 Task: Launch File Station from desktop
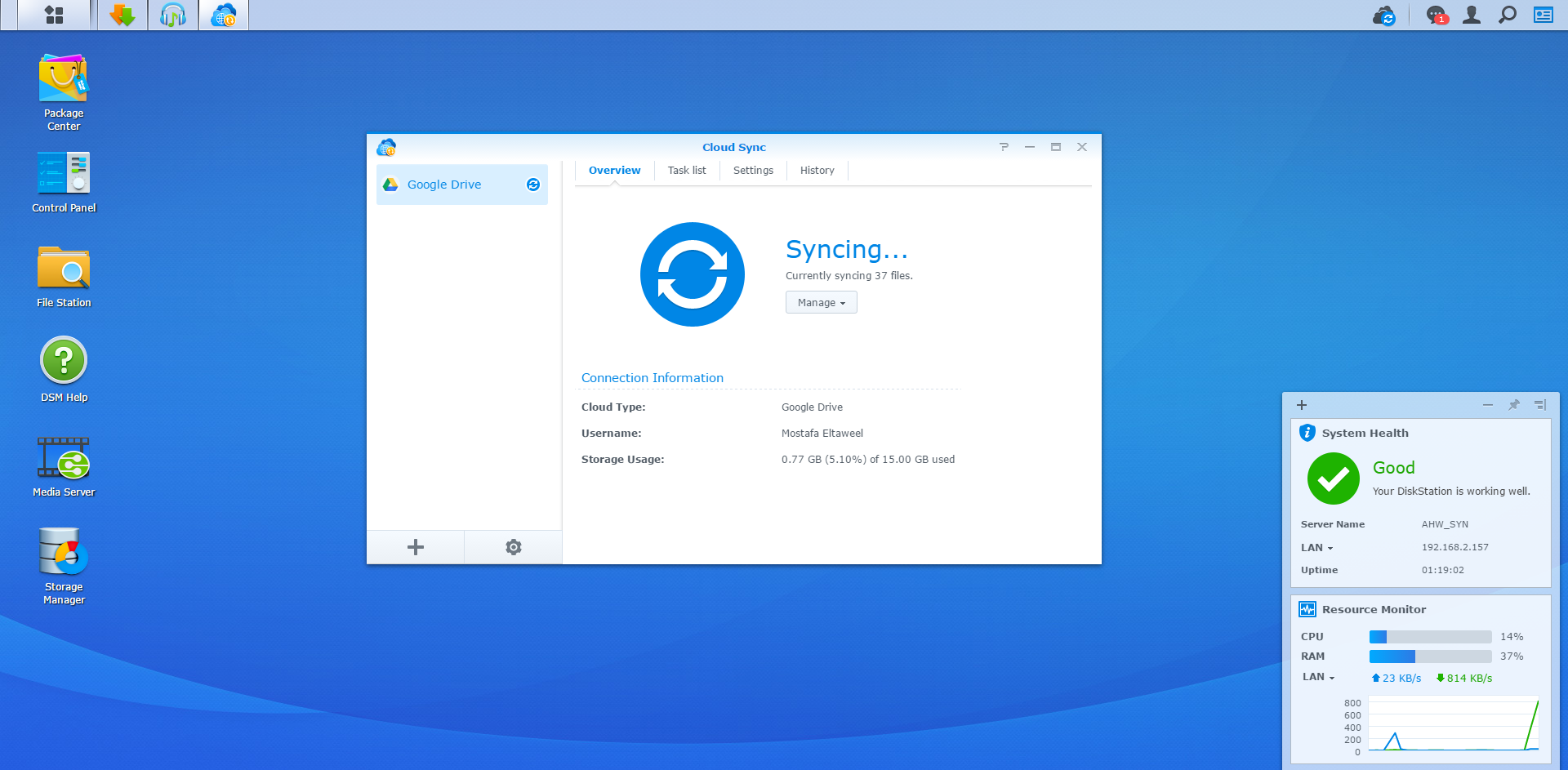[64, 278]
